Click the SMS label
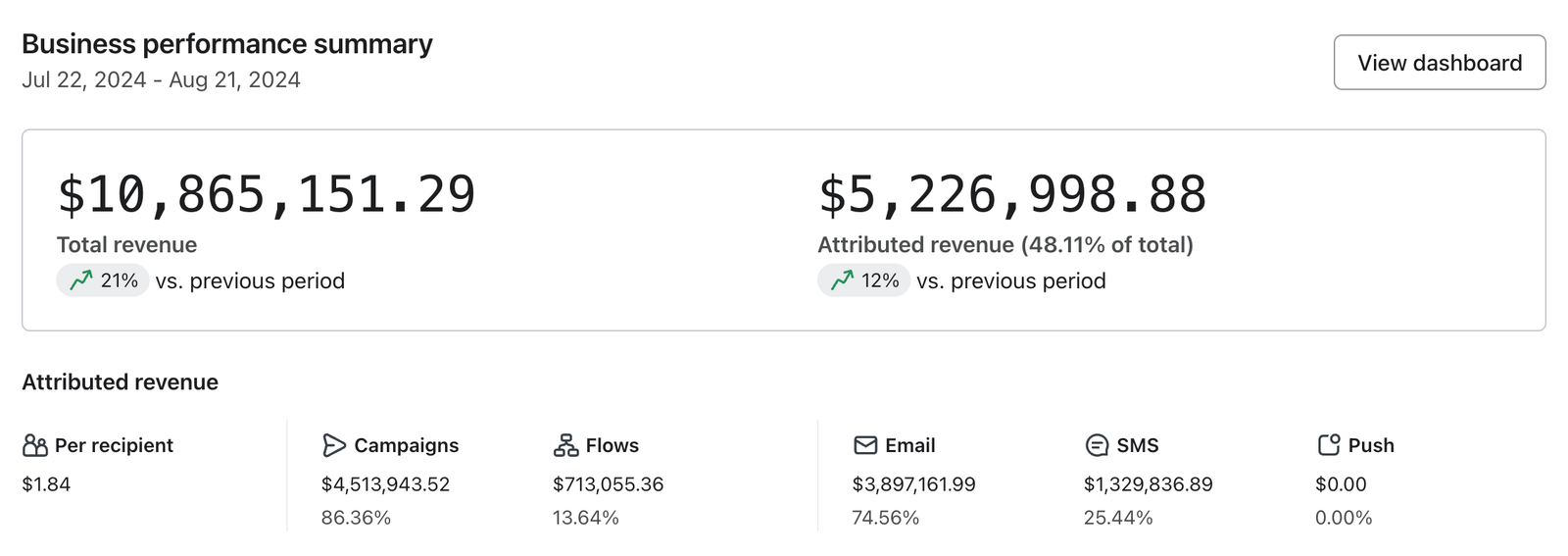 tap(1137, 446)
